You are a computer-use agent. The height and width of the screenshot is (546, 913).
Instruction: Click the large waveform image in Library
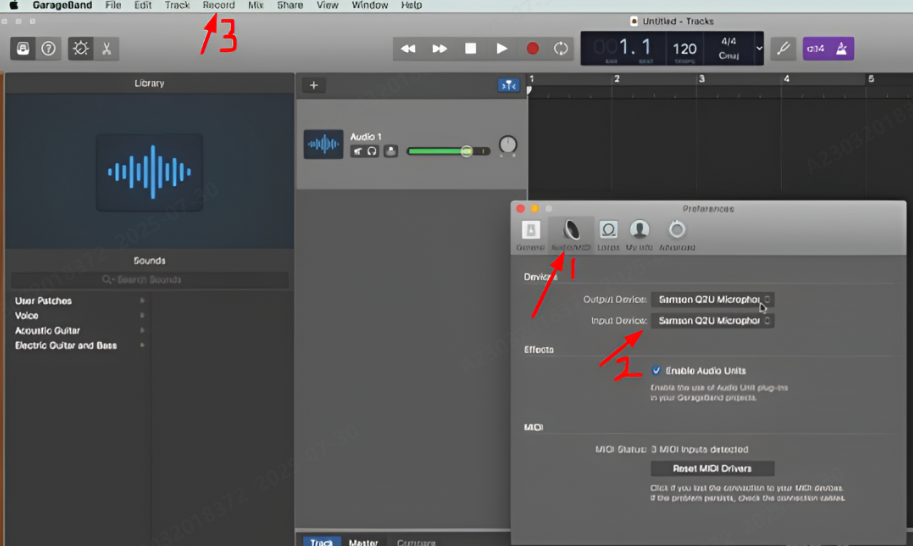tap(150, 172)
